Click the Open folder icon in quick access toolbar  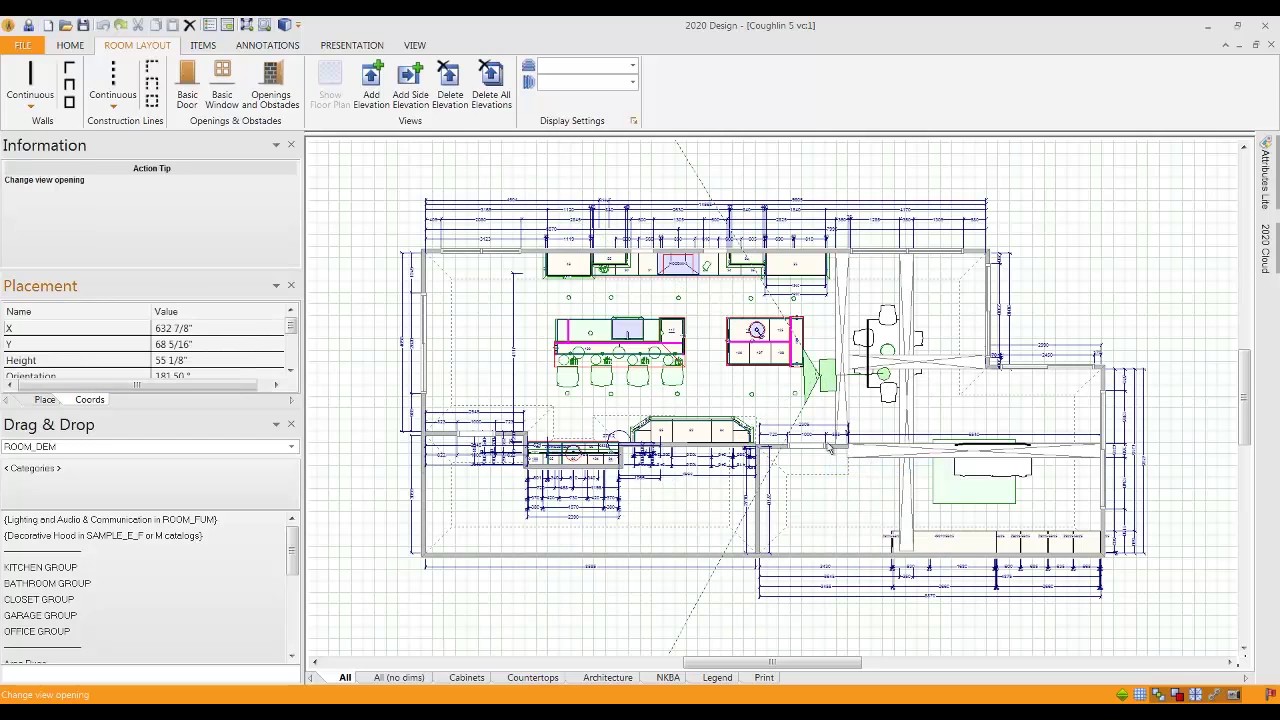pos(66,25)
